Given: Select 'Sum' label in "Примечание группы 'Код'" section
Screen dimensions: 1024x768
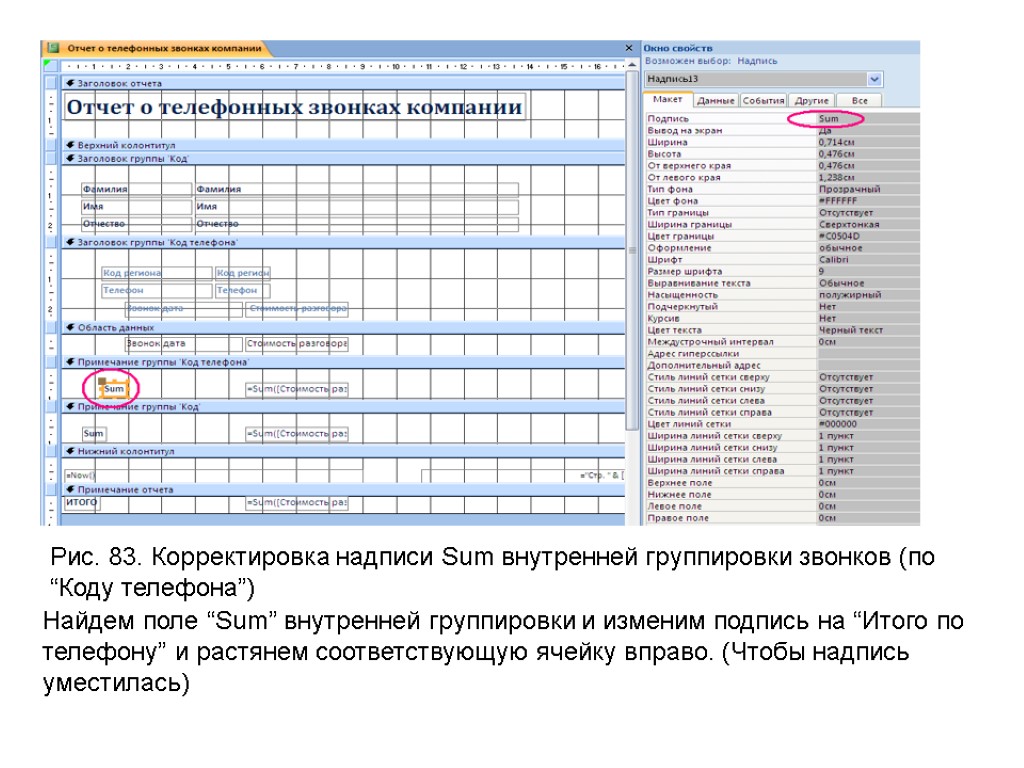Looking at the screenshot, I should [x=93, y=433].
